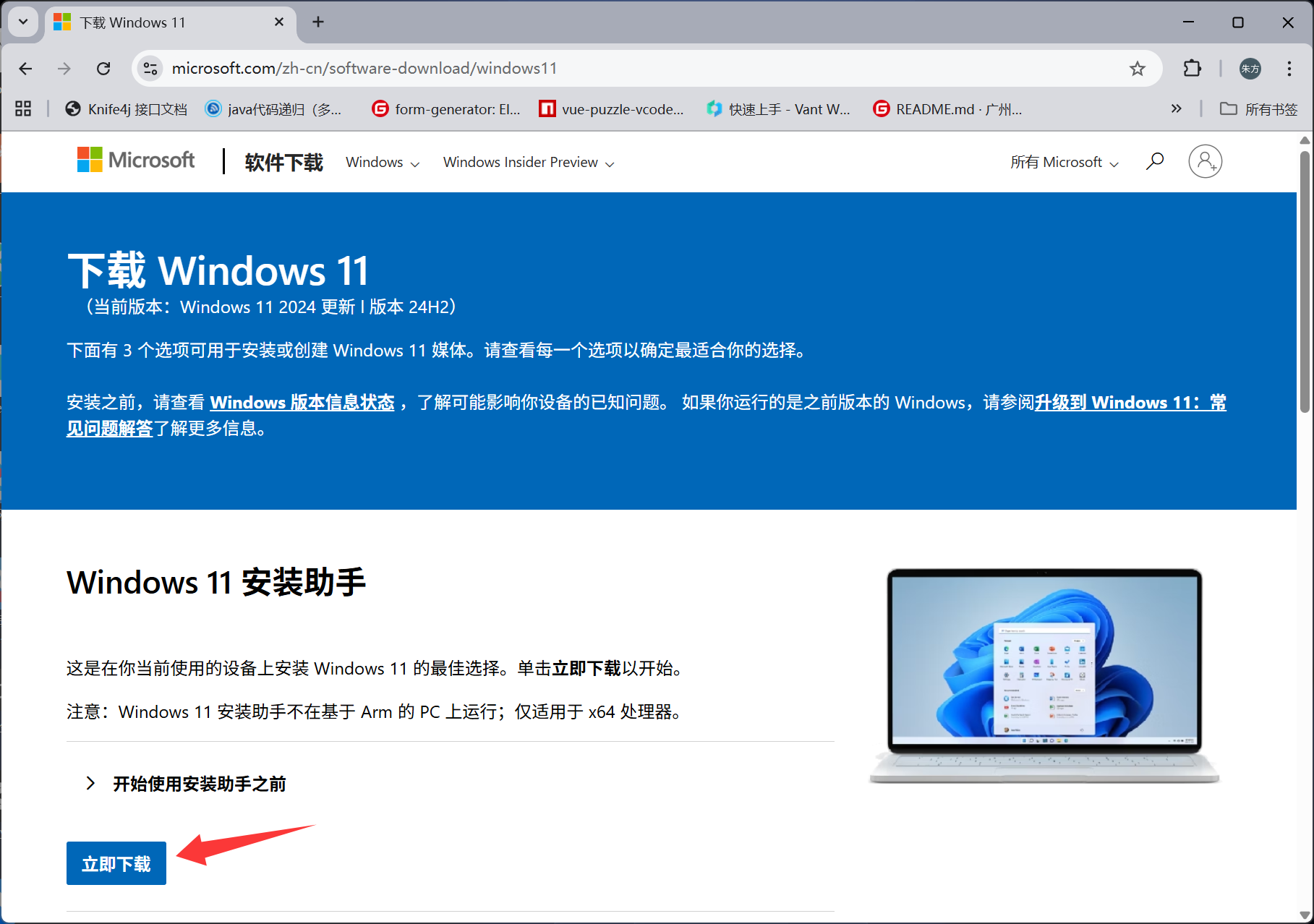The height and width of the screenshot is (924, 1314).
Task: Open the vue-puzzle-vcode bookmark
Action: coord(612,109)
